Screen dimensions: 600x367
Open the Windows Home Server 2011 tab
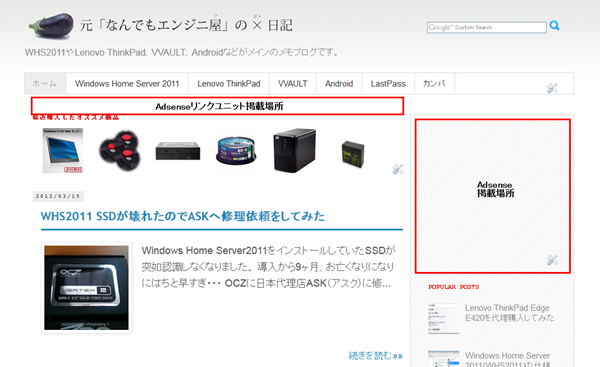(127, 83)
